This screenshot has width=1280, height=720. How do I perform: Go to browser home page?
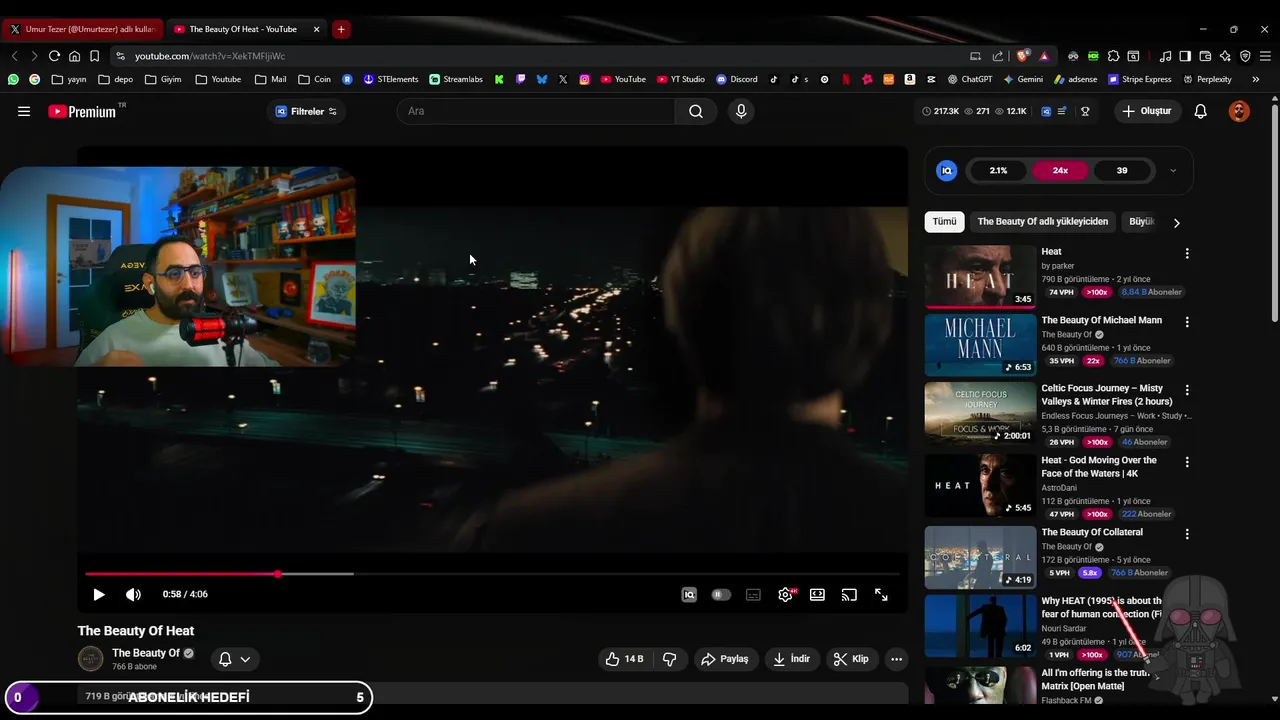click(x=74, y=56)
